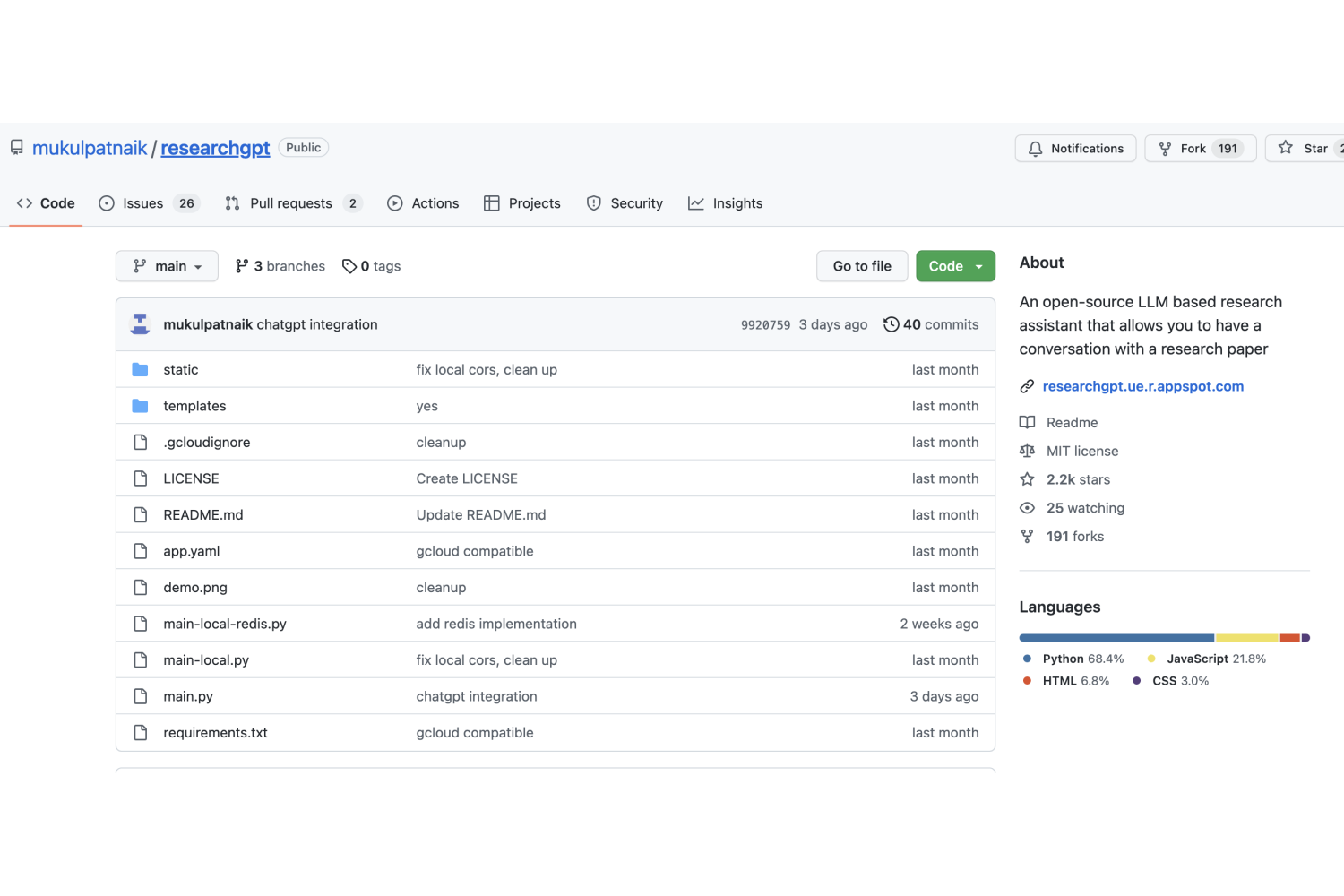Click the repository book icon beside mukulpatnaik
The width and height of the screenshot is (1344, 896).
click(x=16, y=148)
